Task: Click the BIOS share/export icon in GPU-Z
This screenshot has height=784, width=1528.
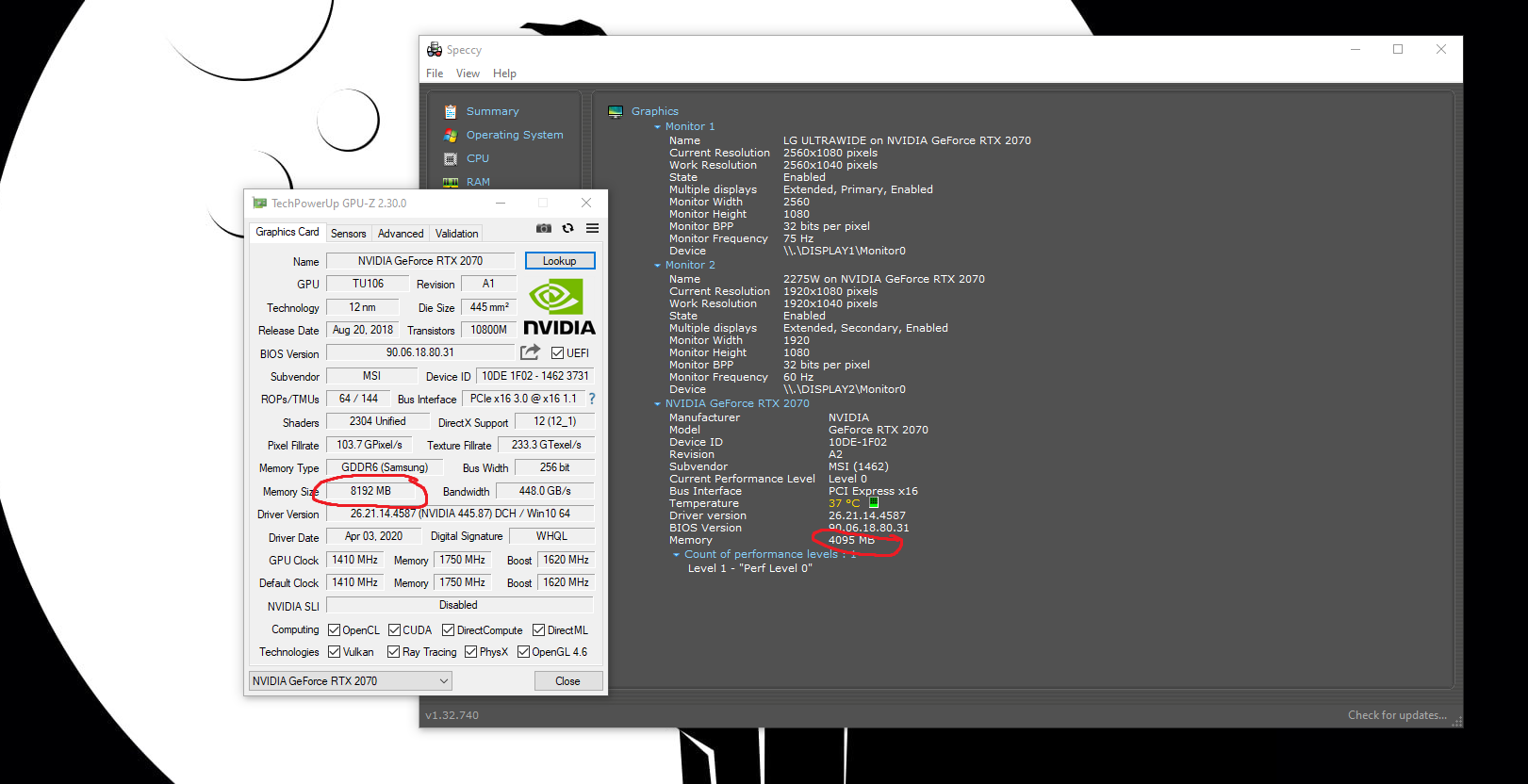Action: tap(531, 351)
